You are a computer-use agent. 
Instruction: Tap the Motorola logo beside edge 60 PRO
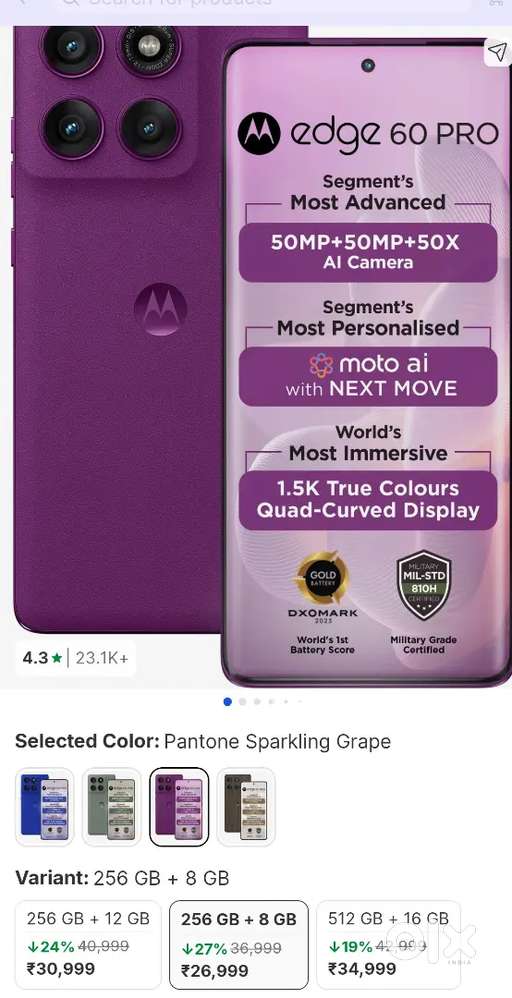pyautogui.click(x=259, y=134)
